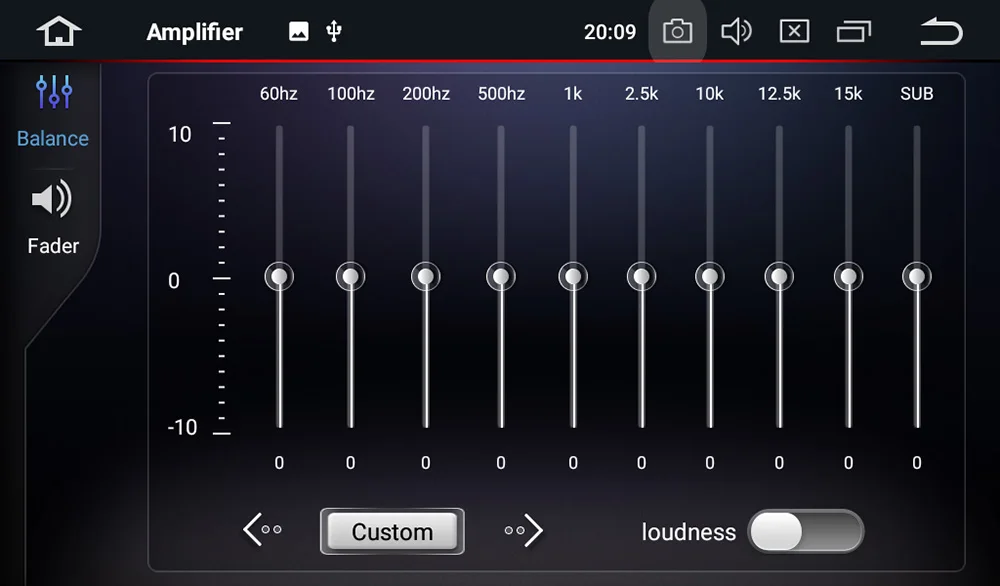This screenshot has height=586, width=1000.
Task: Select the Balance tab label
Action: click(x=53, y=138)
